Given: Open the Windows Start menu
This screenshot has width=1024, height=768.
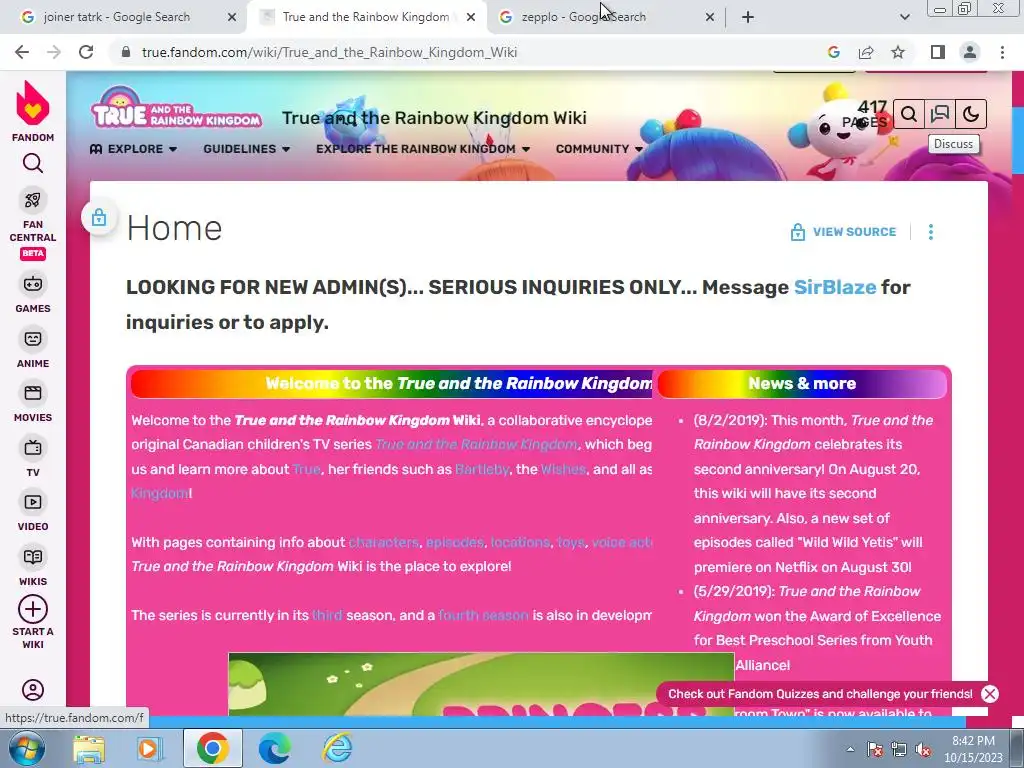Looking at the screenshot, I should coord(26,748).
